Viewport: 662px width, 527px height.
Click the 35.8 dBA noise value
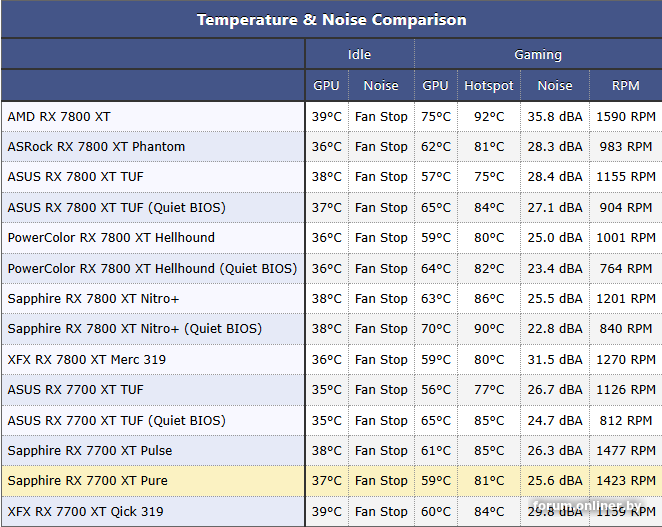(x=555, y=117)
